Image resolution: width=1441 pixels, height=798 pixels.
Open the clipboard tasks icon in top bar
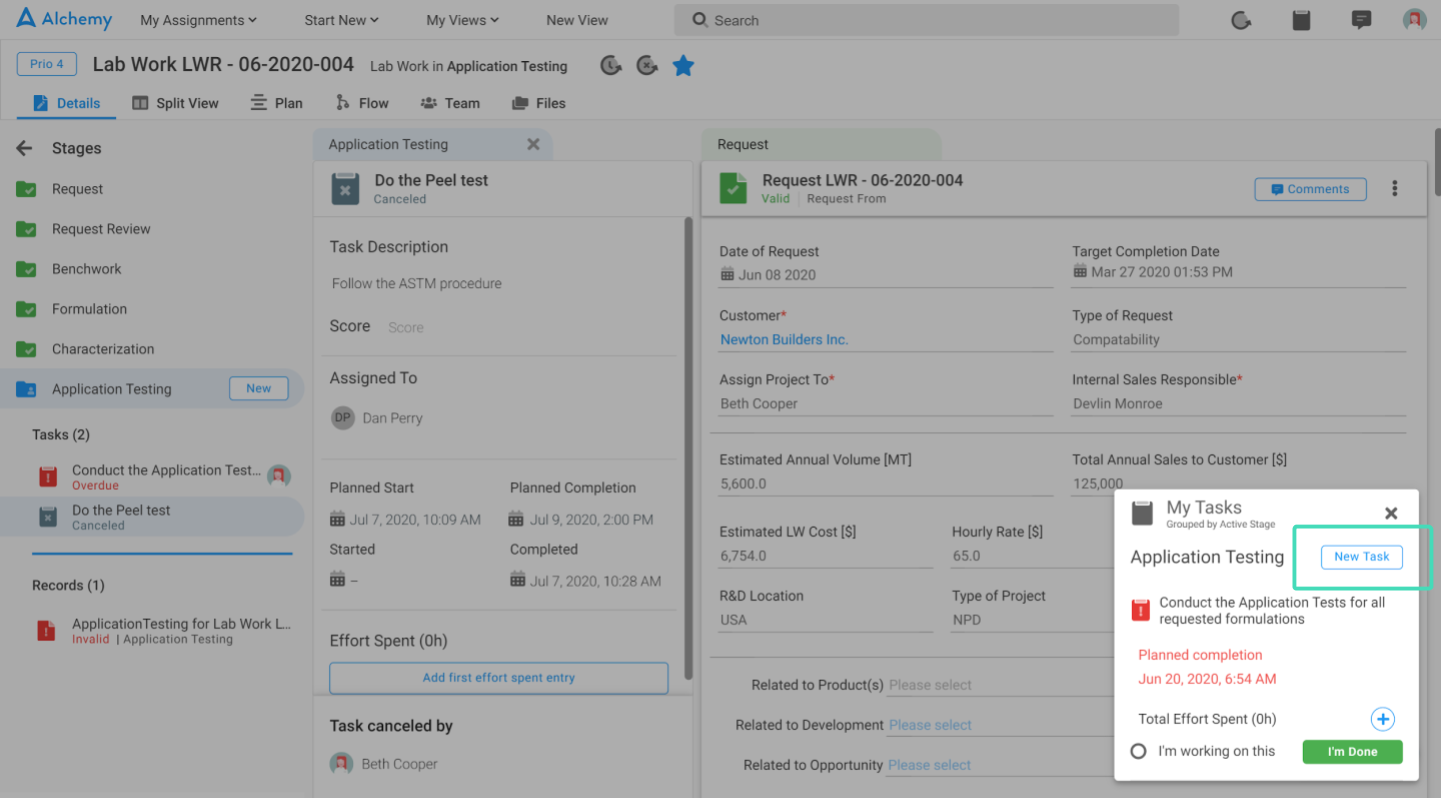click(1301, 20)
